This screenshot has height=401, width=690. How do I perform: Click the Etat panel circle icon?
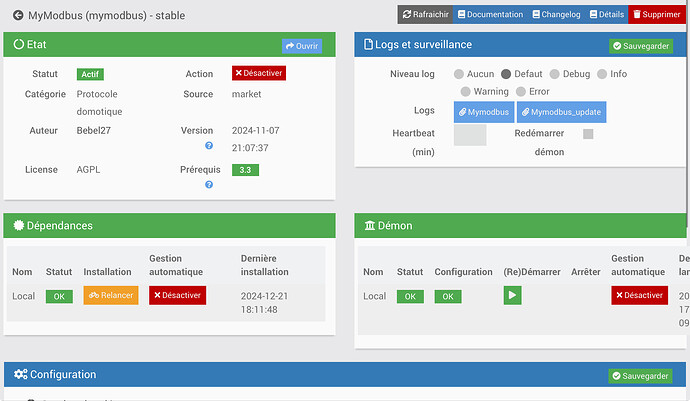(x=18, y=44)
